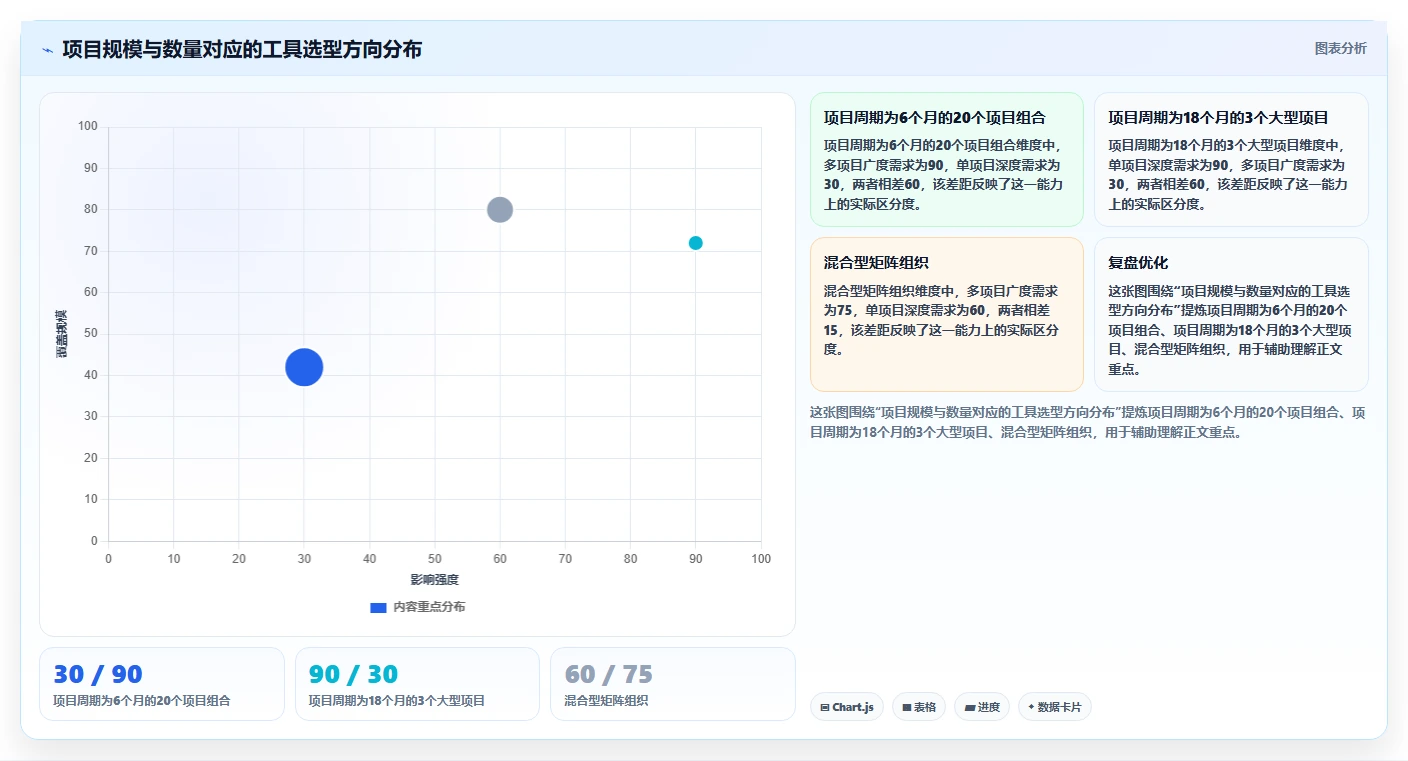Click the 项目周期为18个月的3个大型项目 card heading
The height and width of the screenshot is (761, 1408).
click(x=1218, y=118)
